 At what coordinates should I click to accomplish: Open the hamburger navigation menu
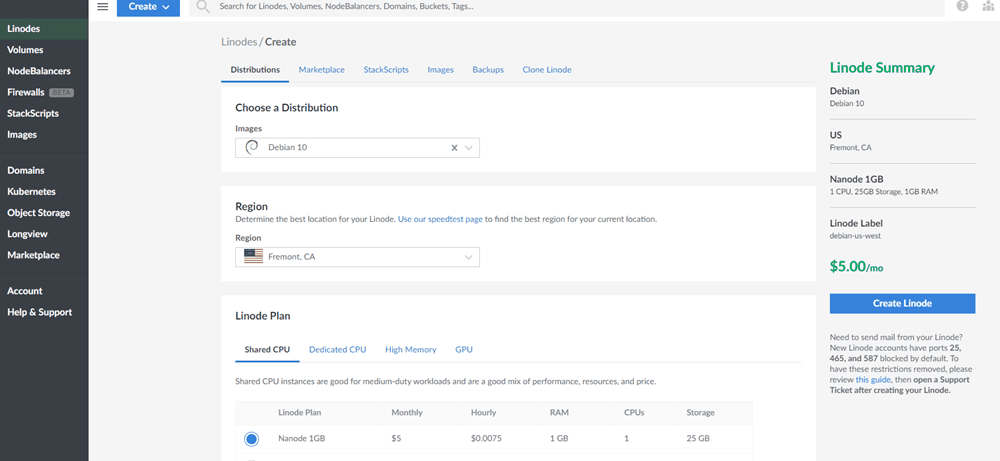click(103, 6)
